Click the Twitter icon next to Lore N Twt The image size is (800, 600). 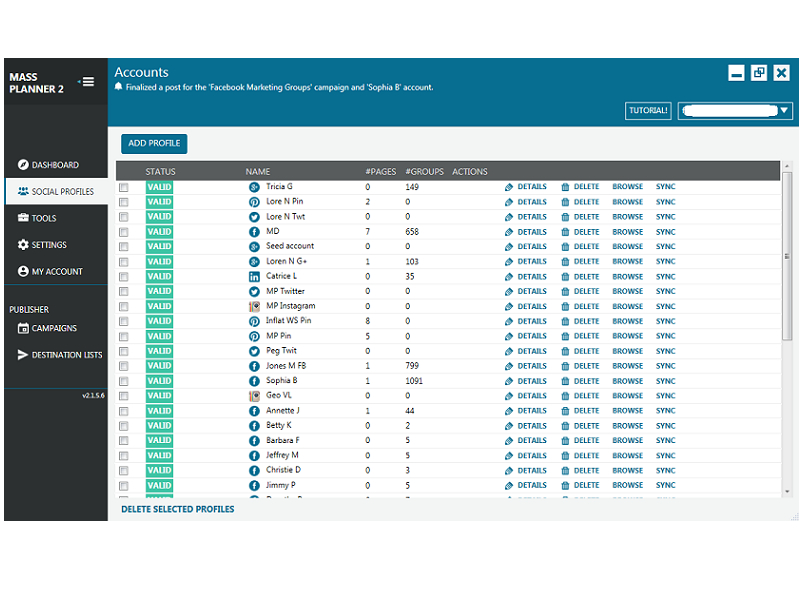click(x=254, y=217)
